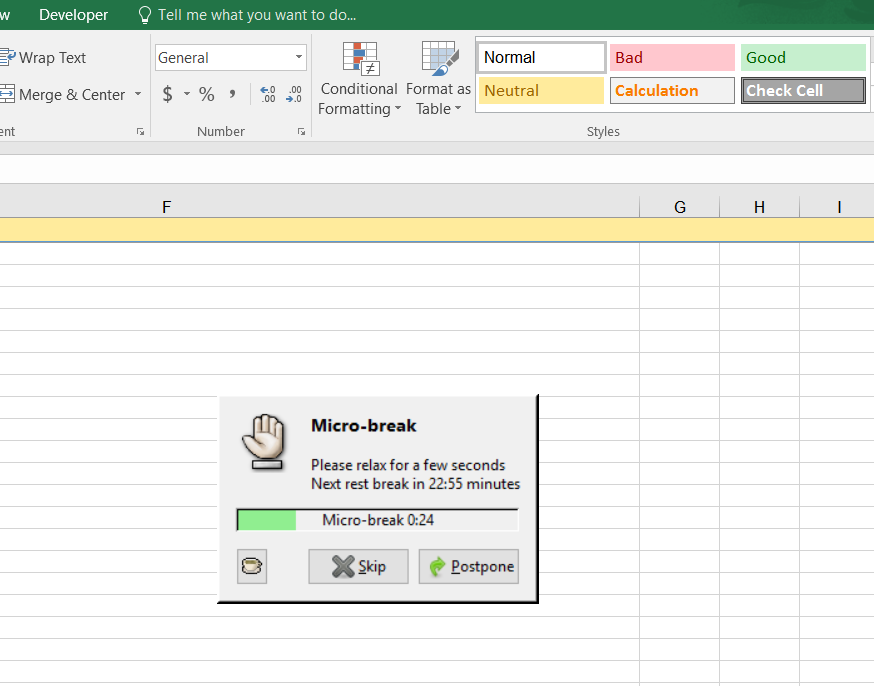
Task: Apply Accounting Number Format dollar icon
Action: (167, 94)
